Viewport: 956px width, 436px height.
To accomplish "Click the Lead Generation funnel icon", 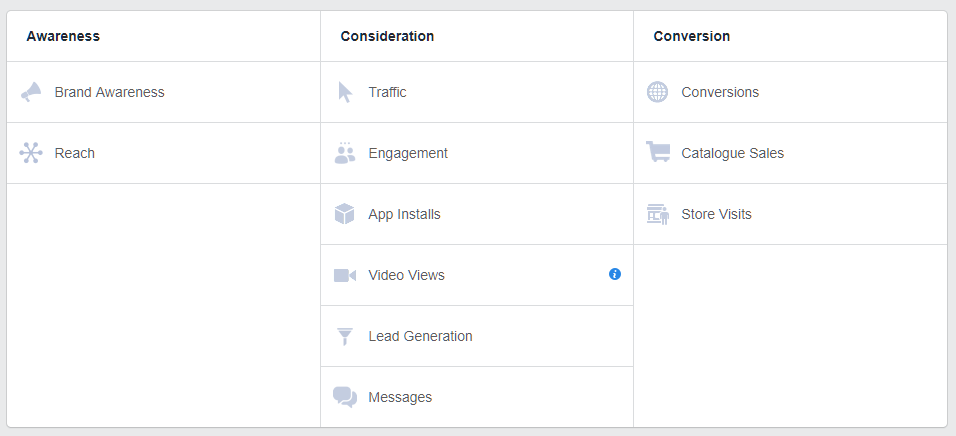I will (345, 336).
